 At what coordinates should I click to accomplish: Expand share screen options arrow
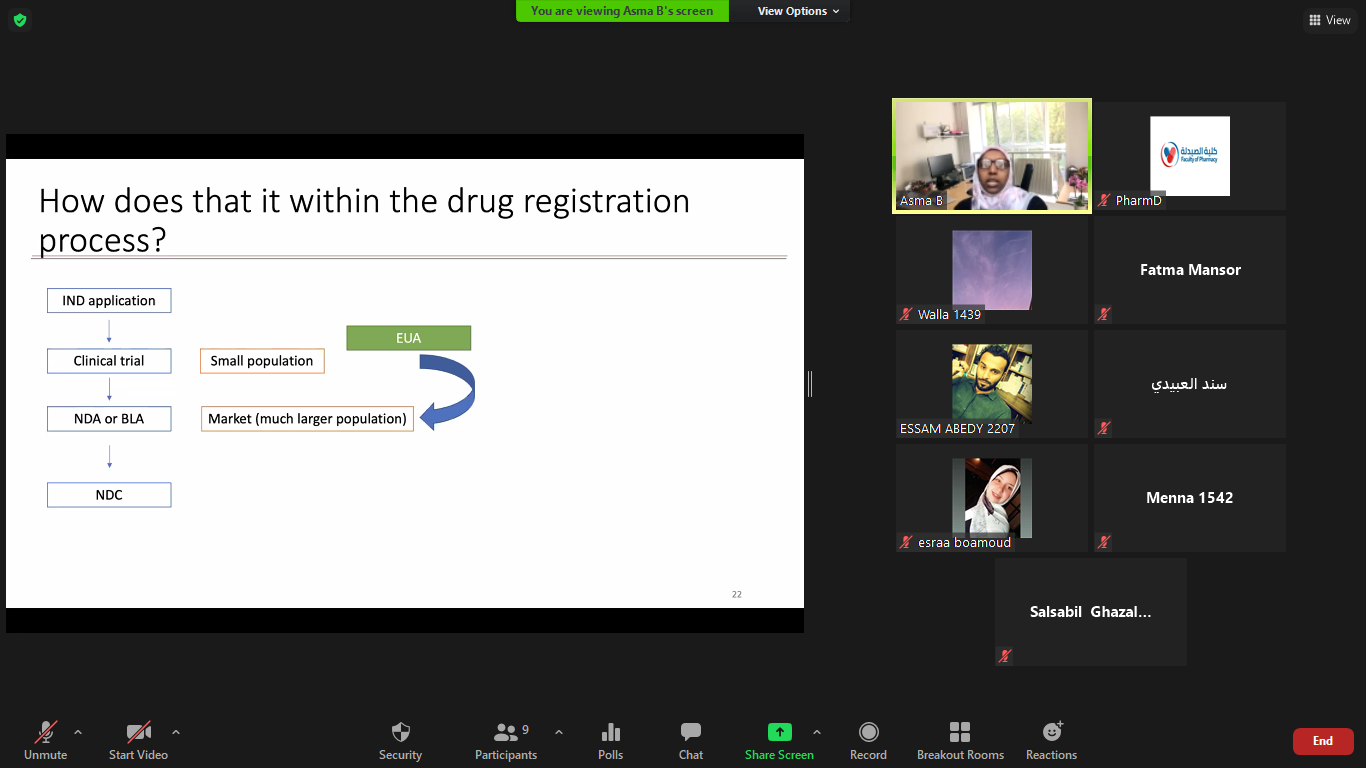click(x=817, y=732)
